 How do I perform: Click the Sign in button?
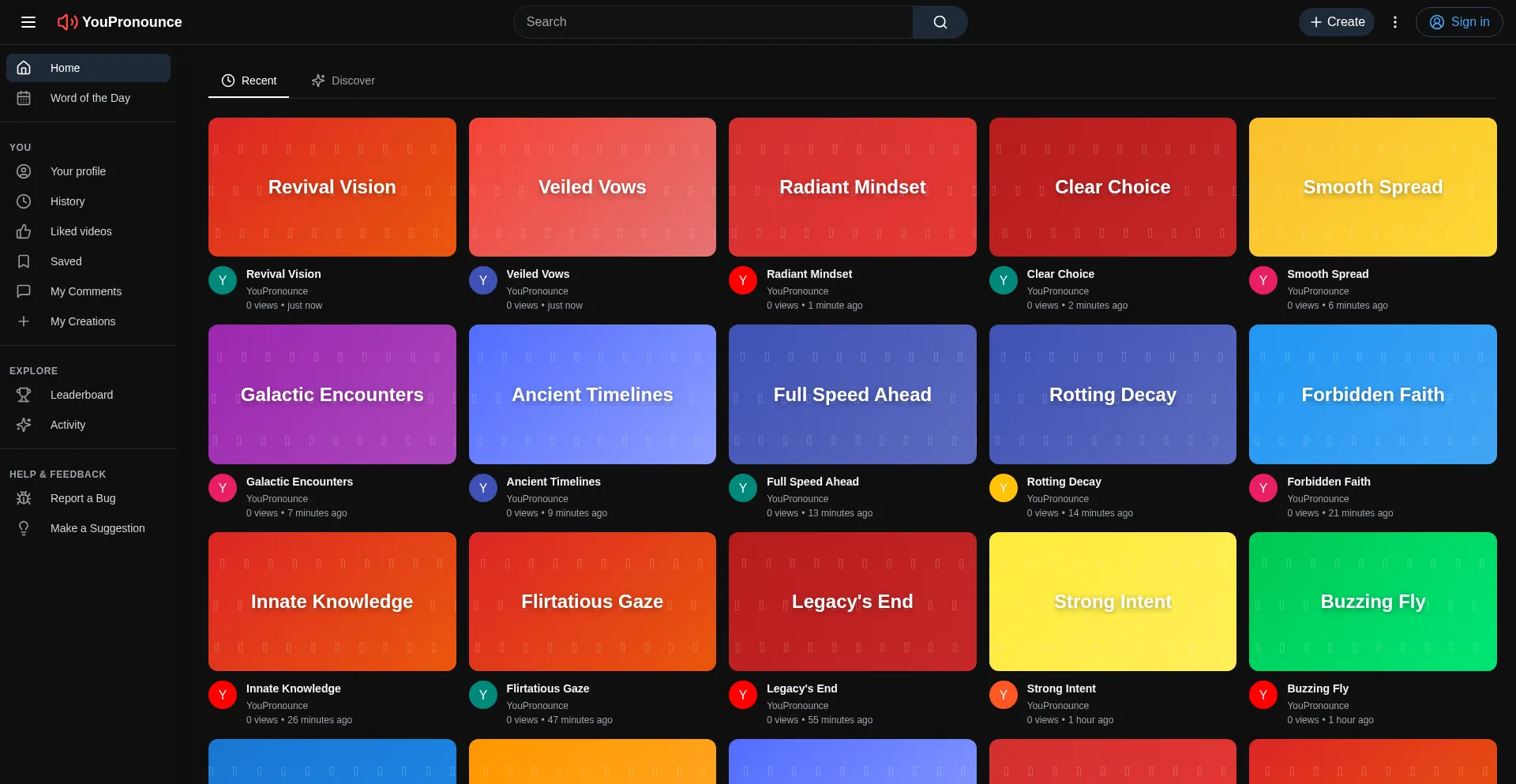pos(1458,22)
